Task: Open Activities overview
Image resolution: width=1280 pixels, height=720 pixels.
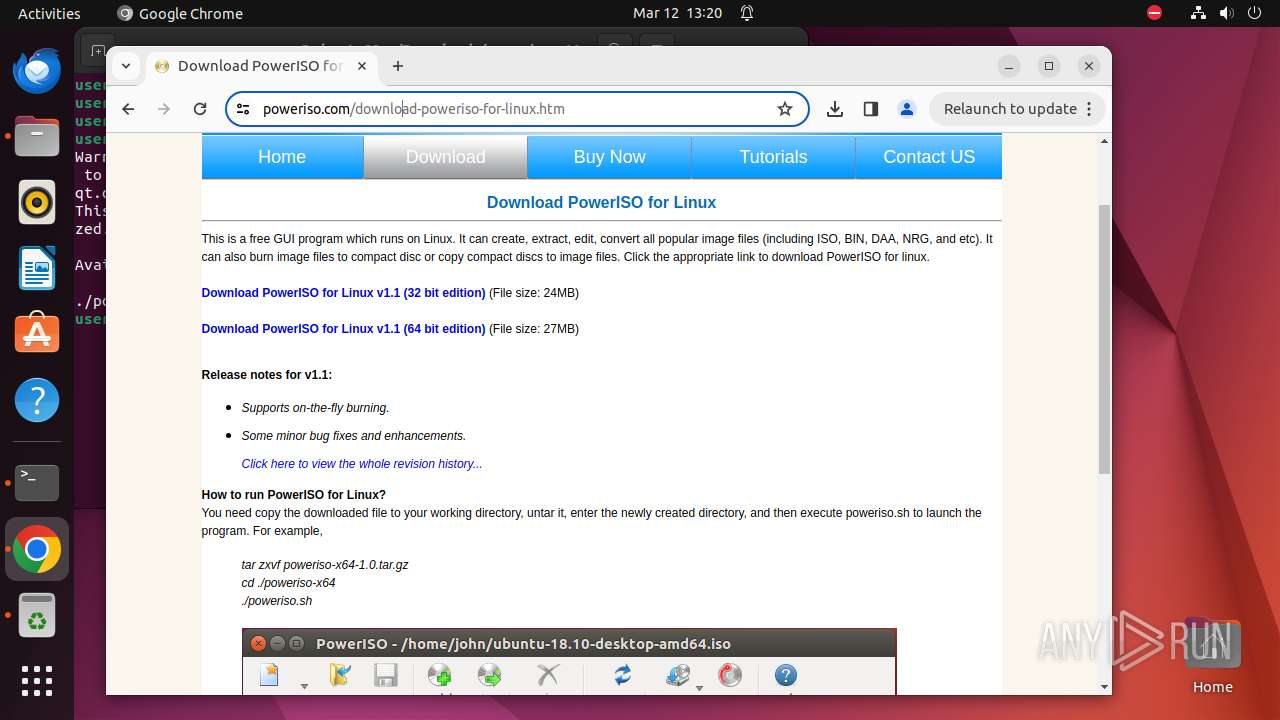Action: coord(49,13)
